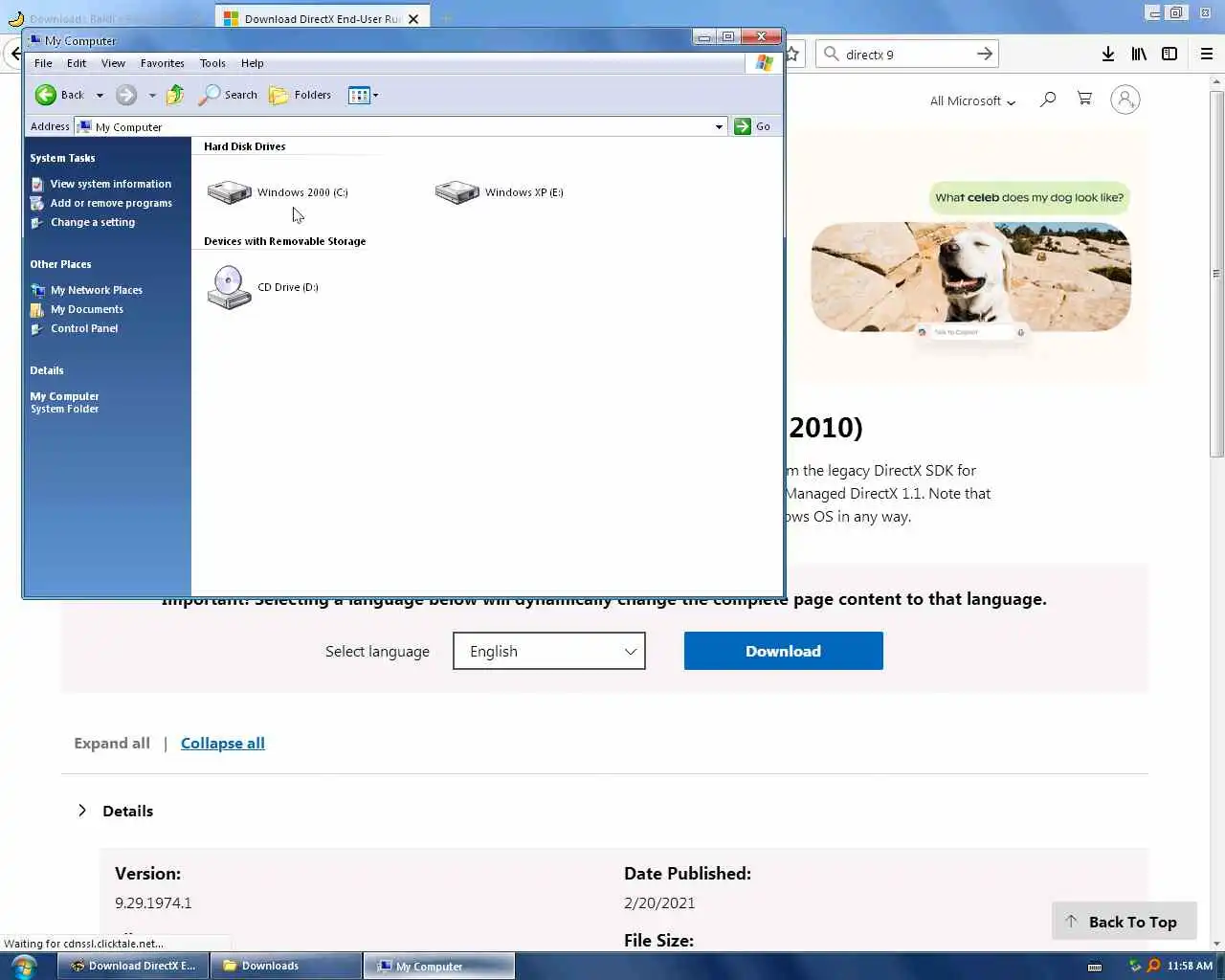Select the Windows 2000 (C:) drive

coord(278,192)
